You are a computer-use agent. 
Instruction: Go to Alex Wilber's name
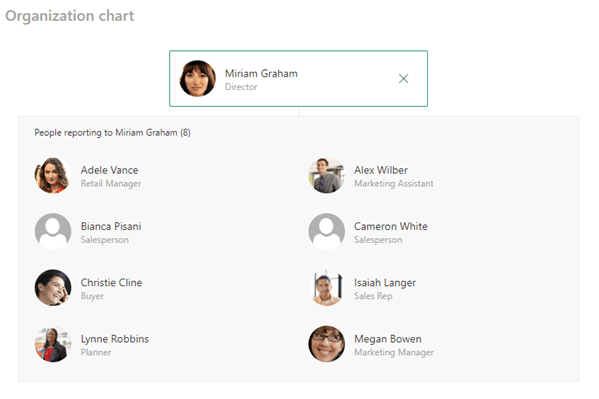(x=380, y=170)
